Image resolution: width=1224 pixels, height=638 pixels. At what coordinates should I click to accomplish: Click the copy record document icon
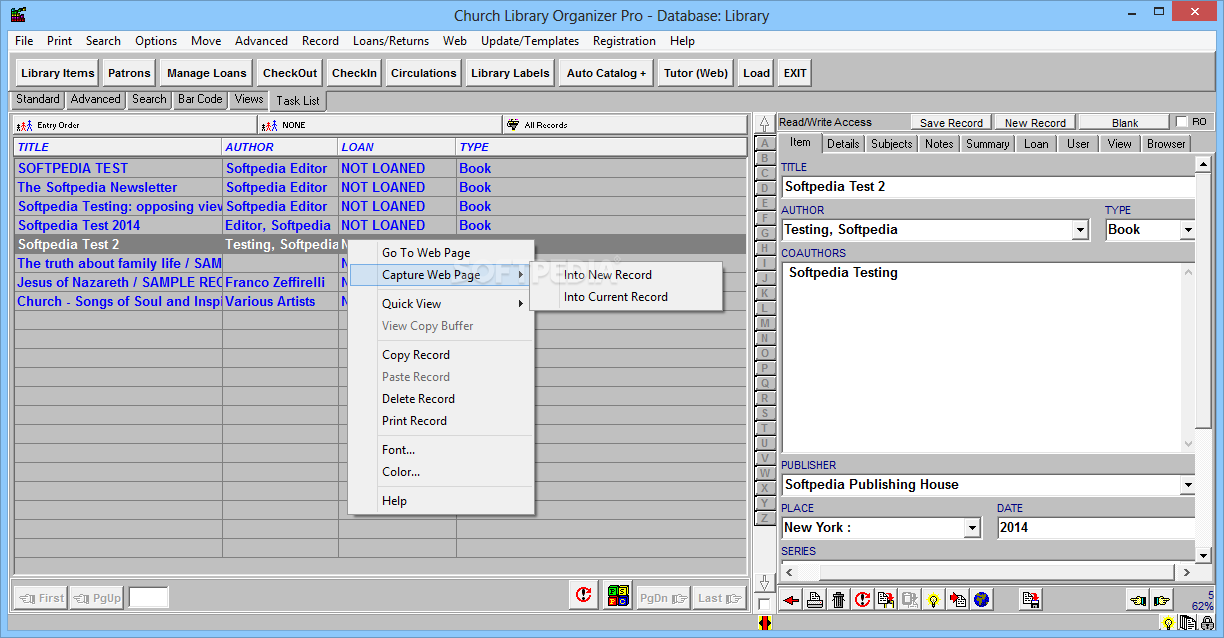tap(885, 599)
